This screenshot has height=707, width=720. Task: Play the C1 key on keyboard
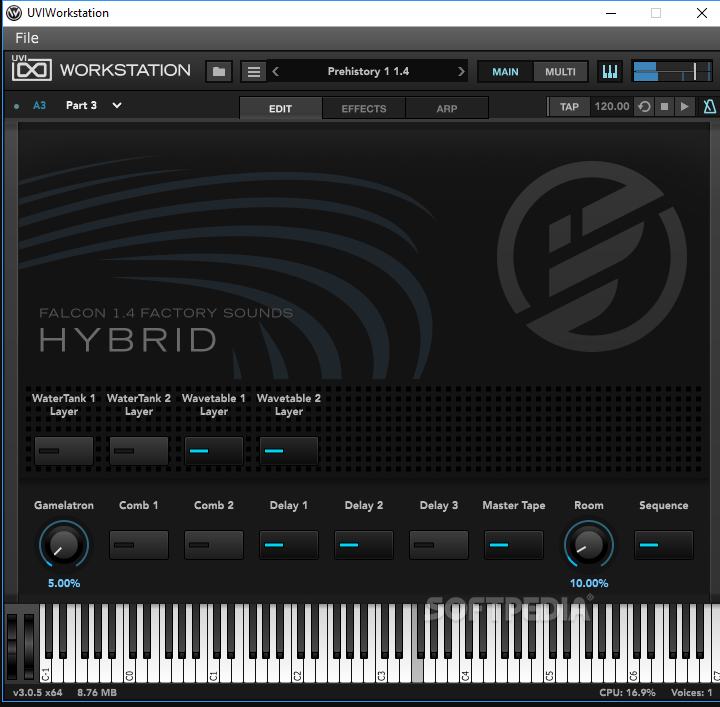tap(214, 668)
